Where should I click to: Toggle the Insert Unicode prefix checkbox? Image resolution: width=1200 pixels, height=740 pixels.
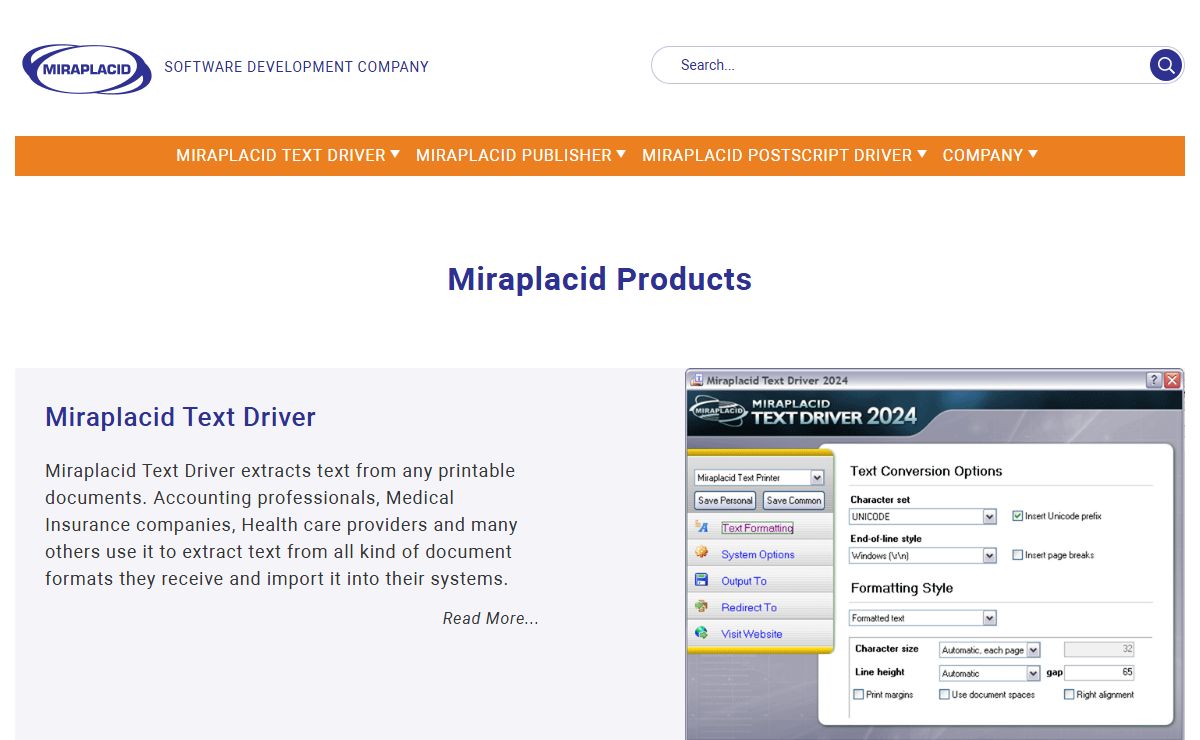1017,516
